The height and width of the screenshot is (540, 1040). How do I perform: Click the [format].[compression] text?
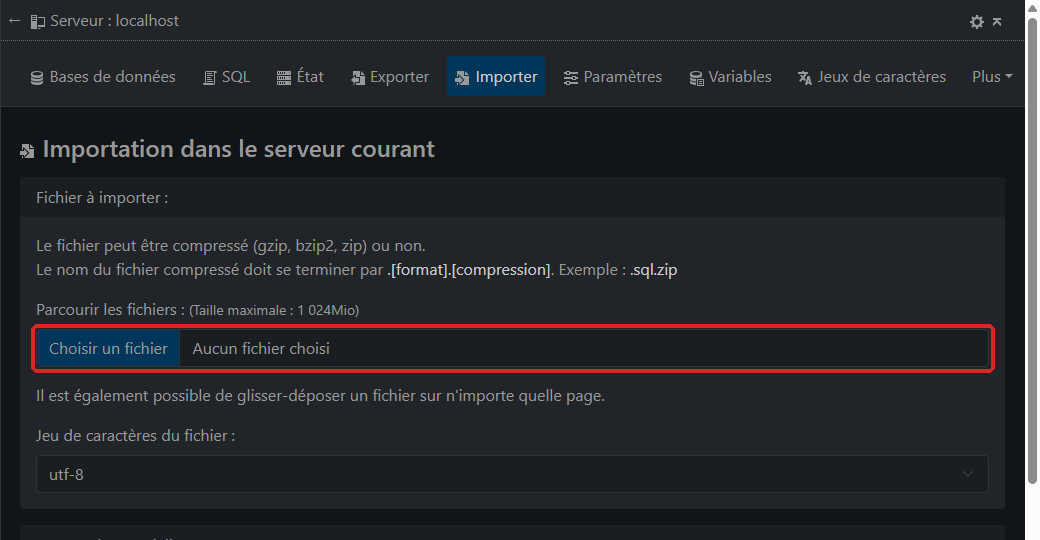point(469,270)
